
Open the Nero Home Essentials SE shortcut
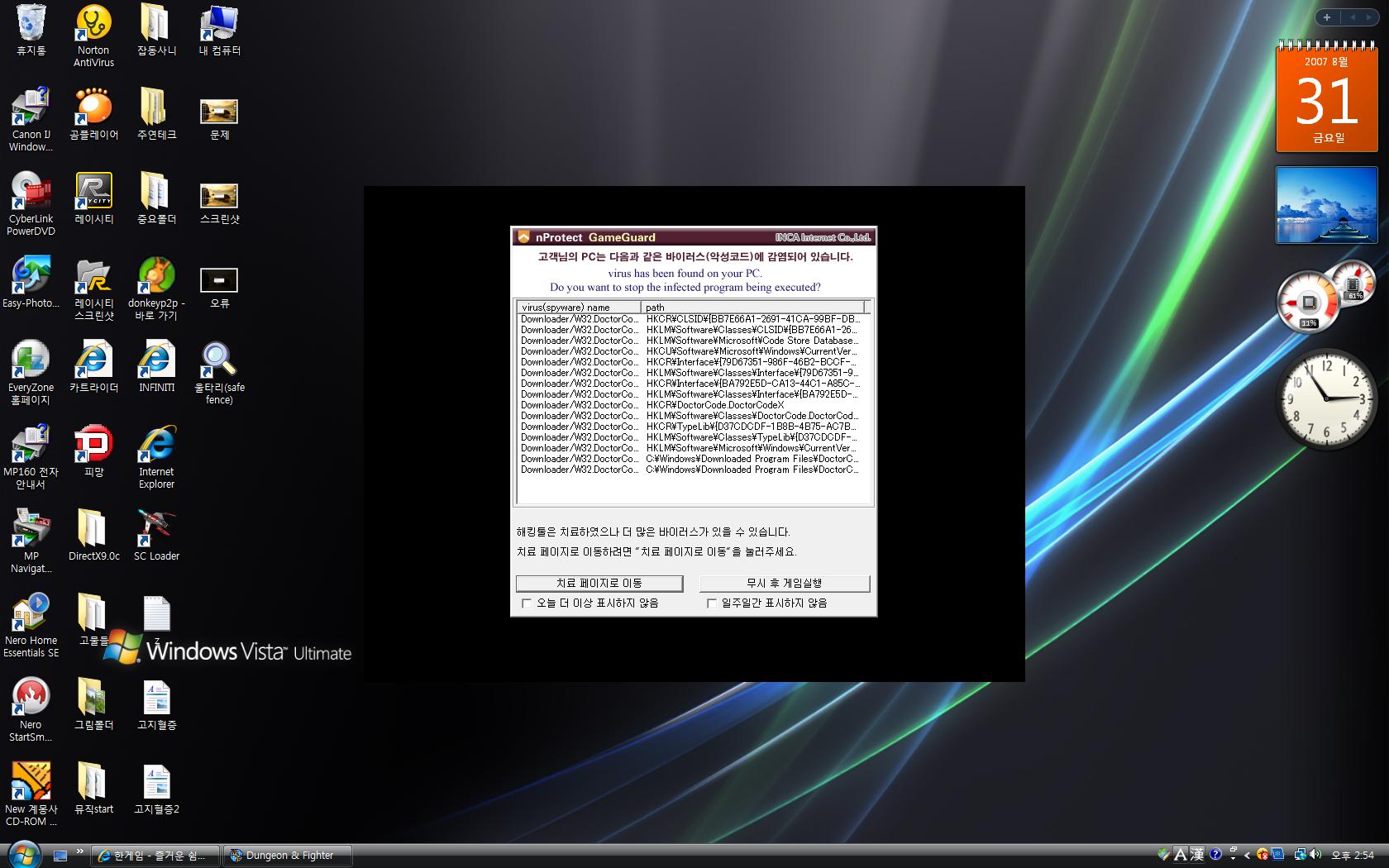pyautogui.click(x=31, y=626)
